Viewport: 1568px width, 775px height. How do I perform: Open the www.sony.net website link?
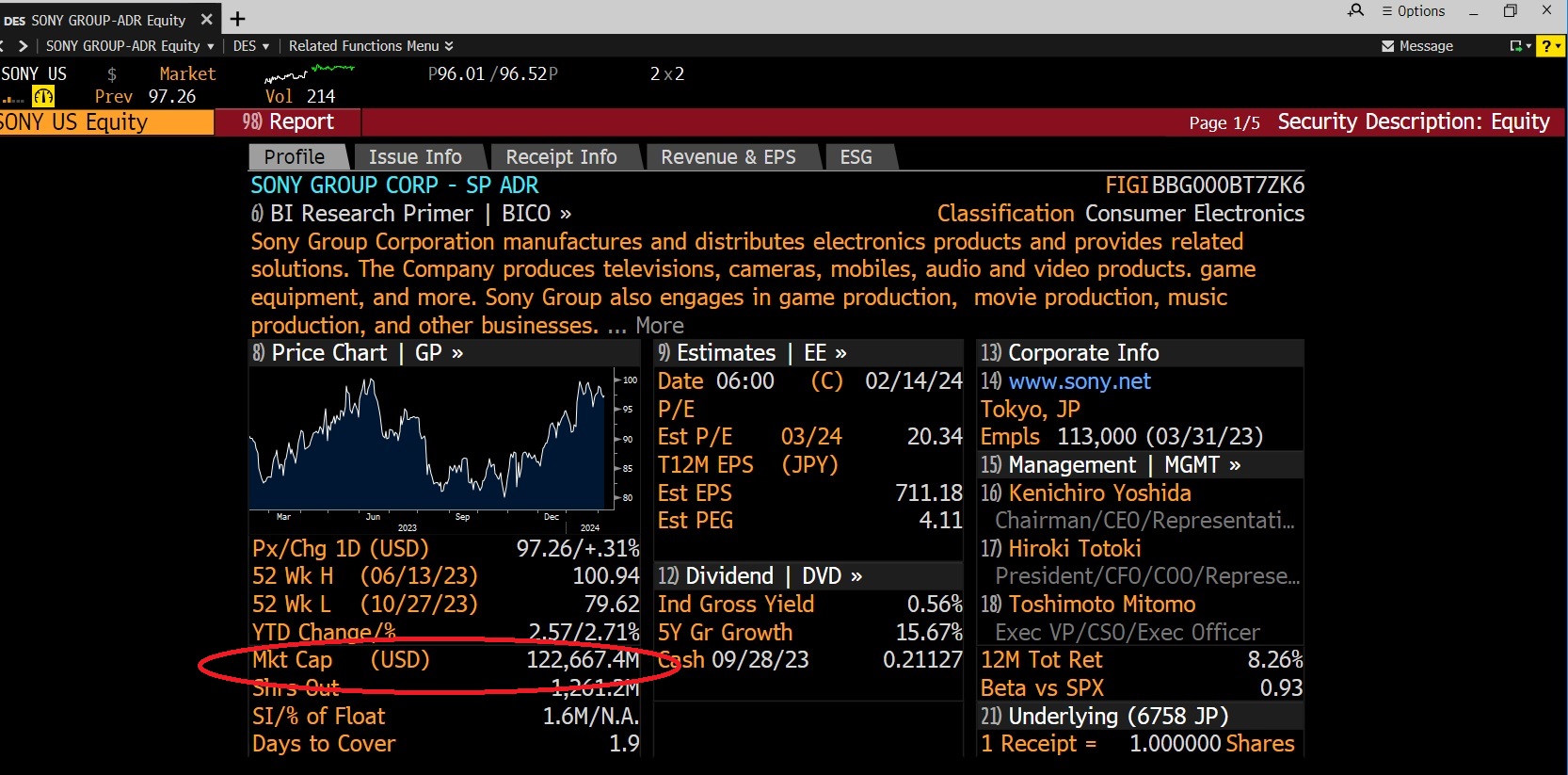click(x=1079, y=381)
